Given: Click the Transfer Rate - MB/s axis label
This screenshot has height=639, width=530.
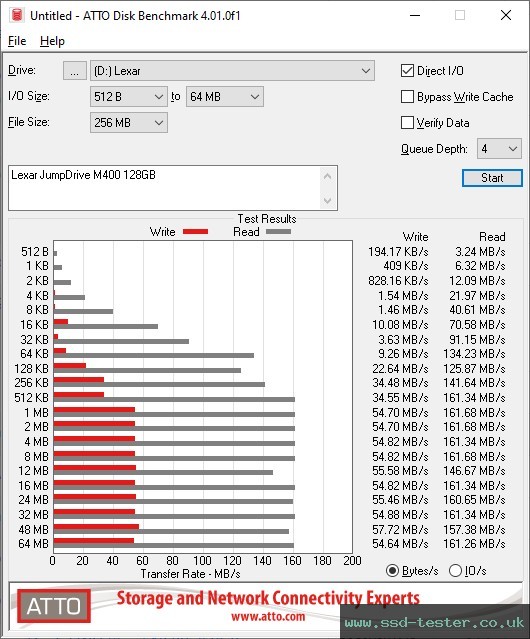Looking at the screenshot, I should click(x=190, y=574).
